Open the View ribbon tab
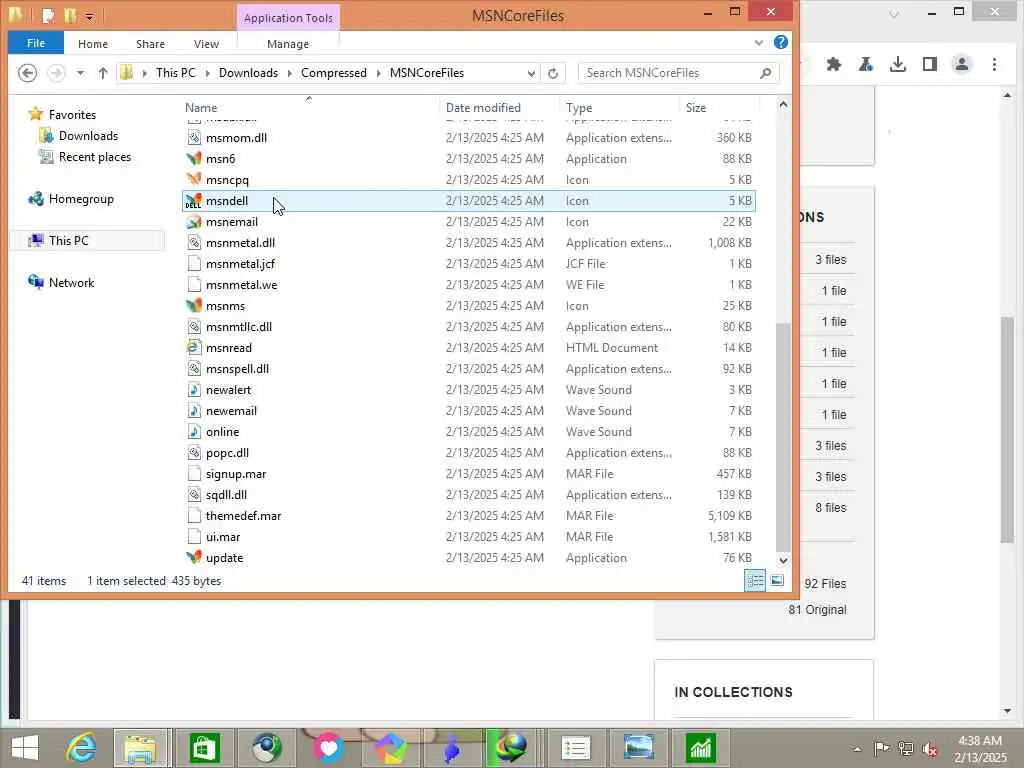The height and width of the screenshot is (768, 1024). point(206,44)
